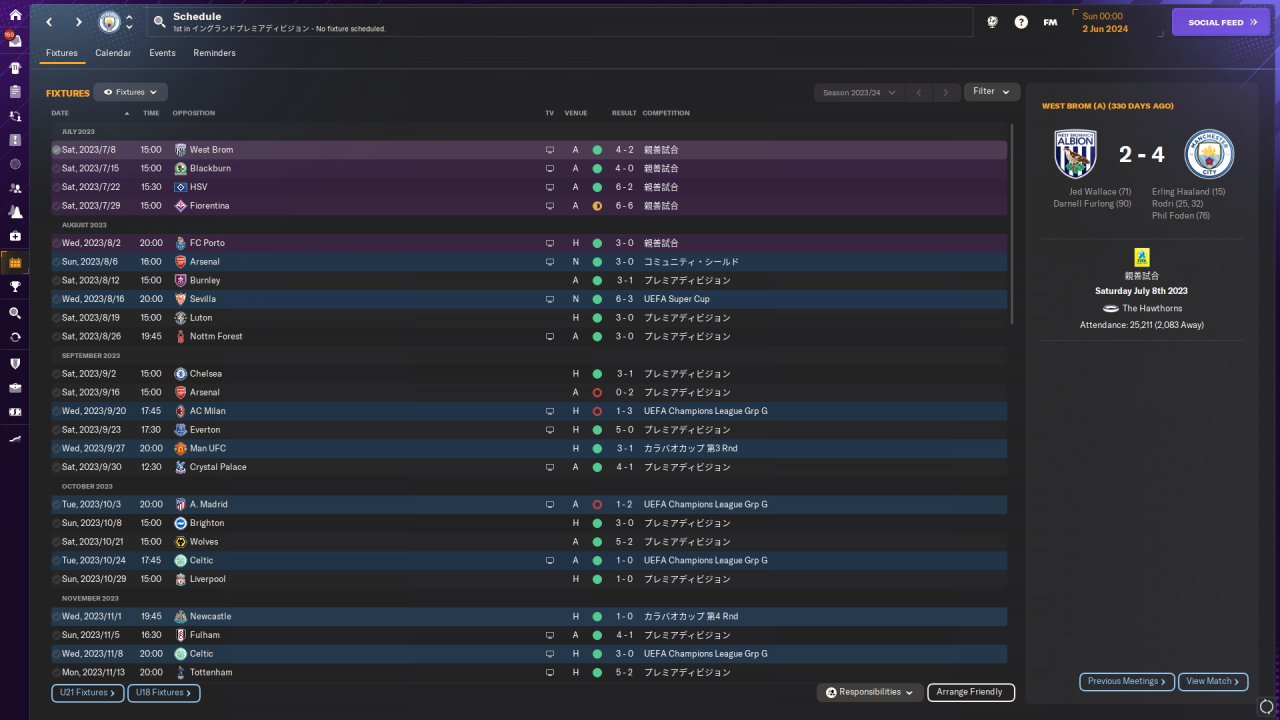Open the clipboard Squad Planner sidebar icon
This screenshot has height=720, width=1280.
[14, 92]
